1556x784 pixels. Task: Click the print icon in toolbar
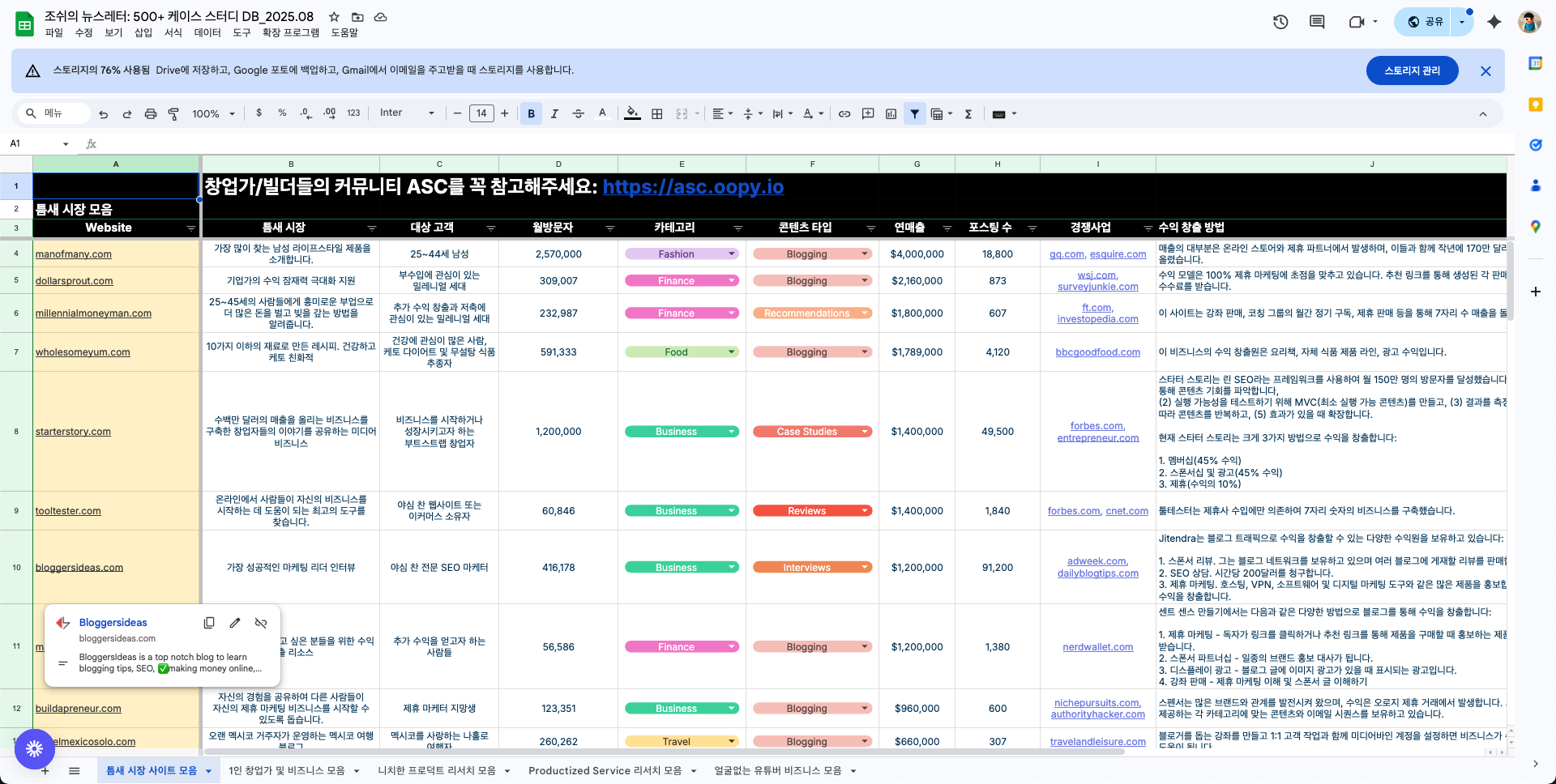click(150, 114)
